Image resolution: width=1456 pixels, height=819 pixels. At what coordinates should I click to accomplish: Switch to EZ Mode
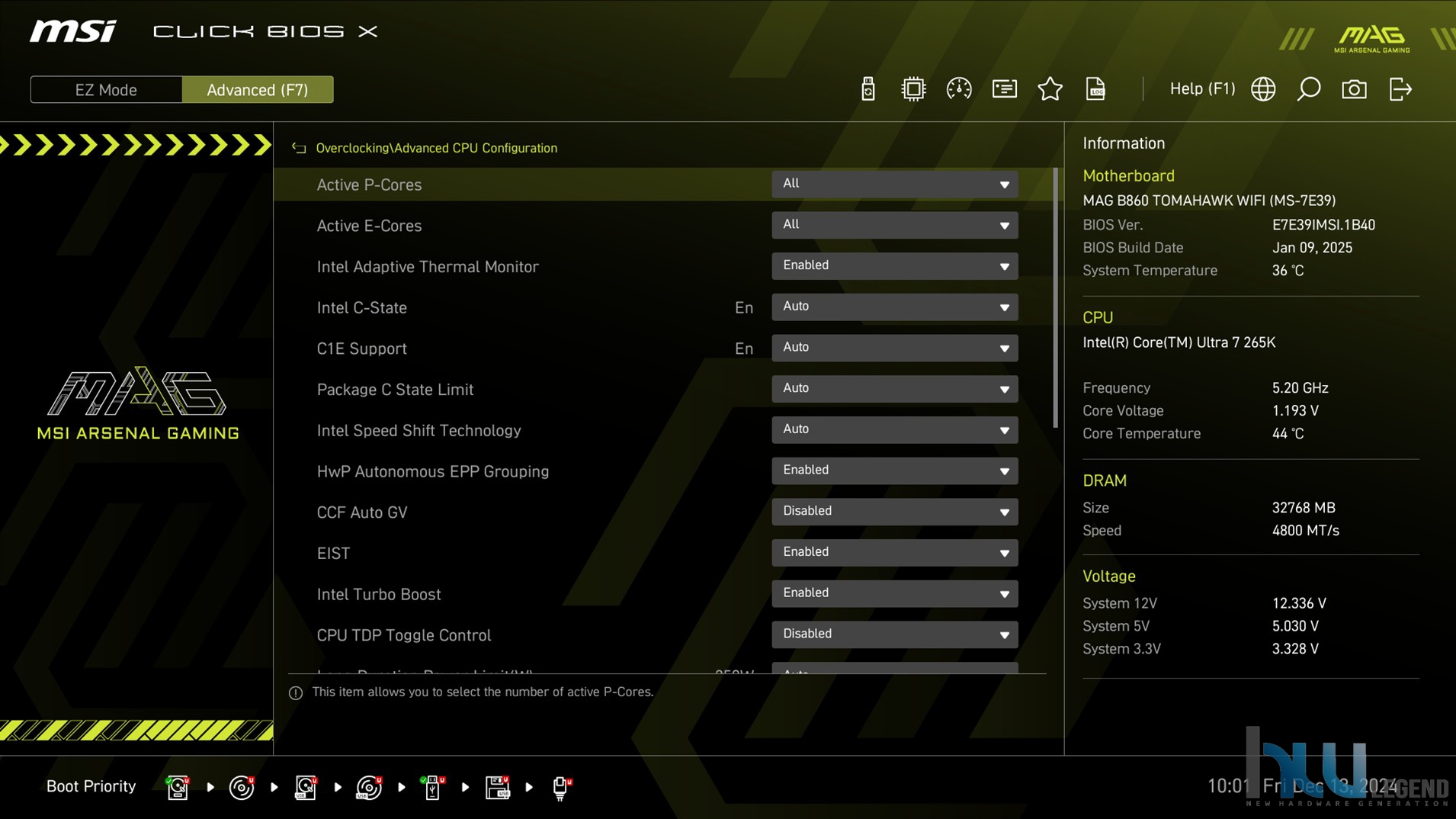coord(106,89)
